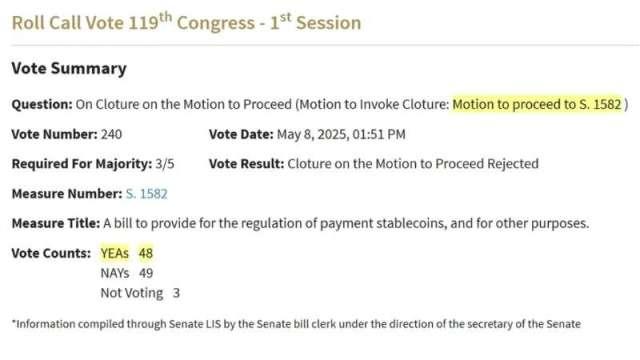This screenshot has height=360, width=640.
Task: Click the highlighted 48 yea count
Action: pos(146,253)
